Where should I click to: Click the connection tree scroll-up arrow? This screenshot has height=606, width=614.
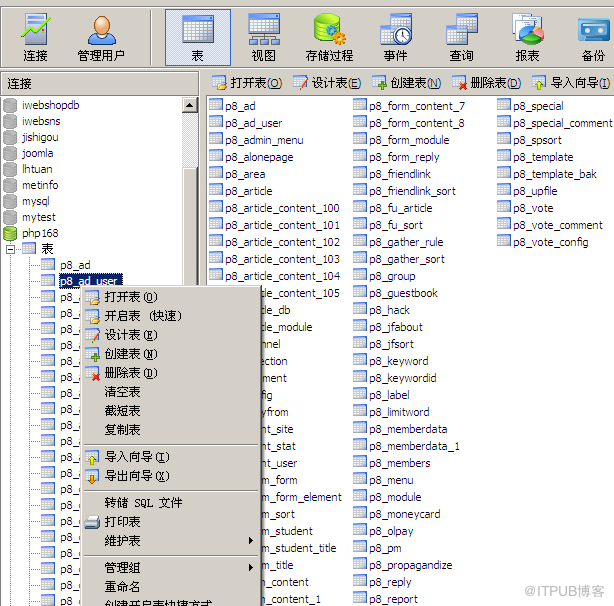click(x=190, y=105)
